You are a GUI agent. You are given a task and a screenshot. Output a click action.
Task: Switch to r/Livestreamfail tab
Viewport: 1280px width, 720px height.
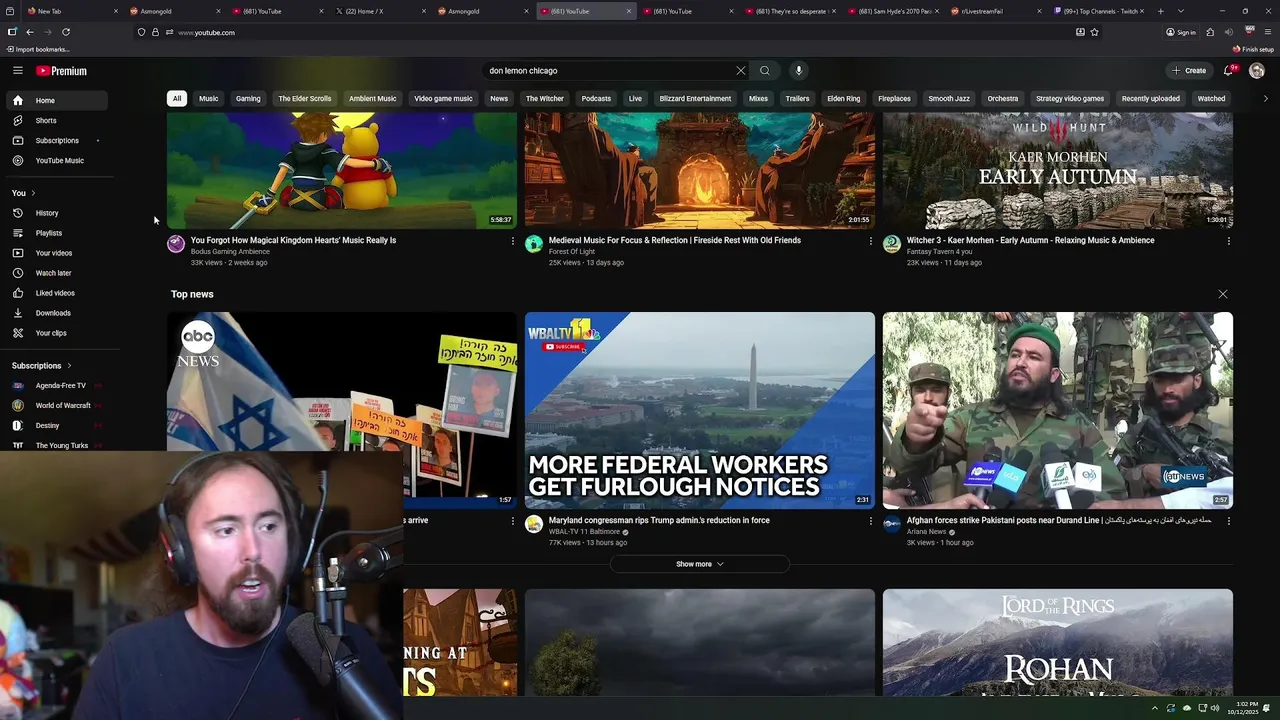(x=996, y=11)
